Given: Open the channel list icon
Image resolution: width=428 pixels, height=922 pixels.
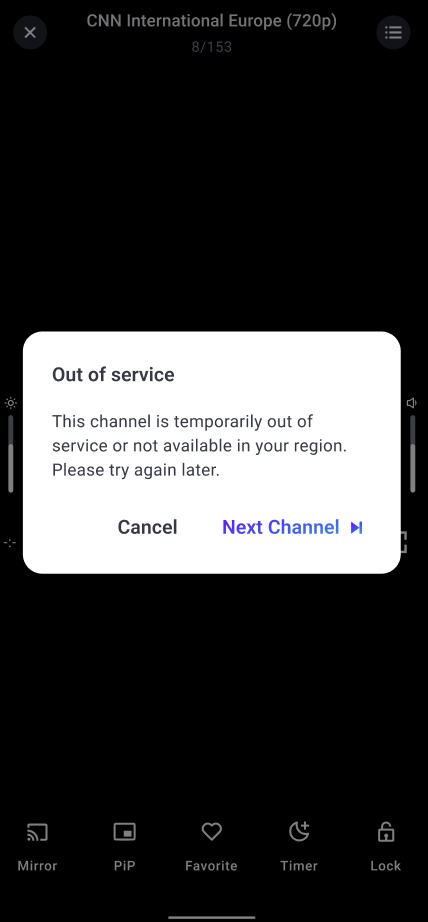Looking at the screenshot, I should 393,32.
